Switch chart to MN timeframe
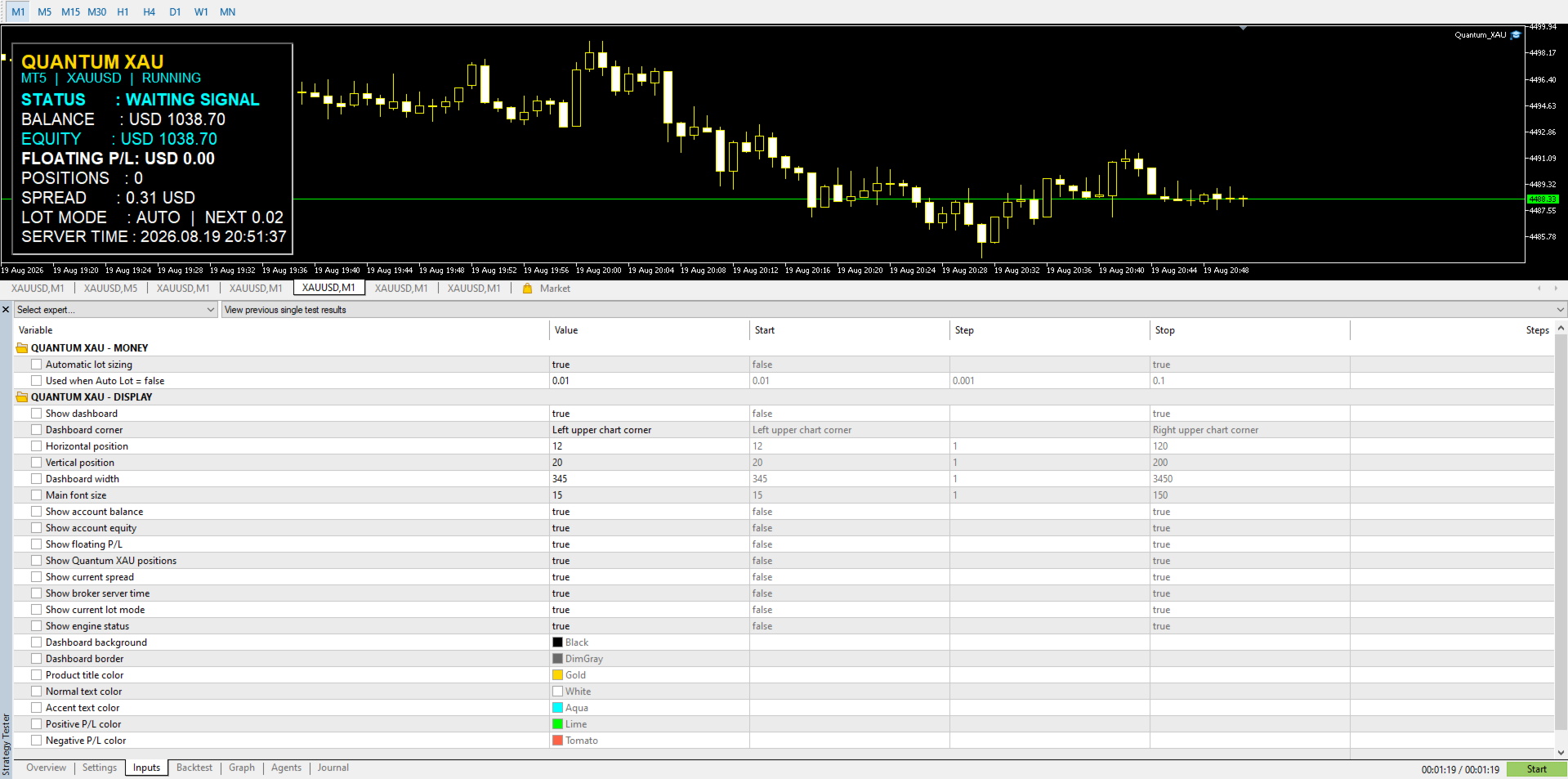 tap(228, 11)
